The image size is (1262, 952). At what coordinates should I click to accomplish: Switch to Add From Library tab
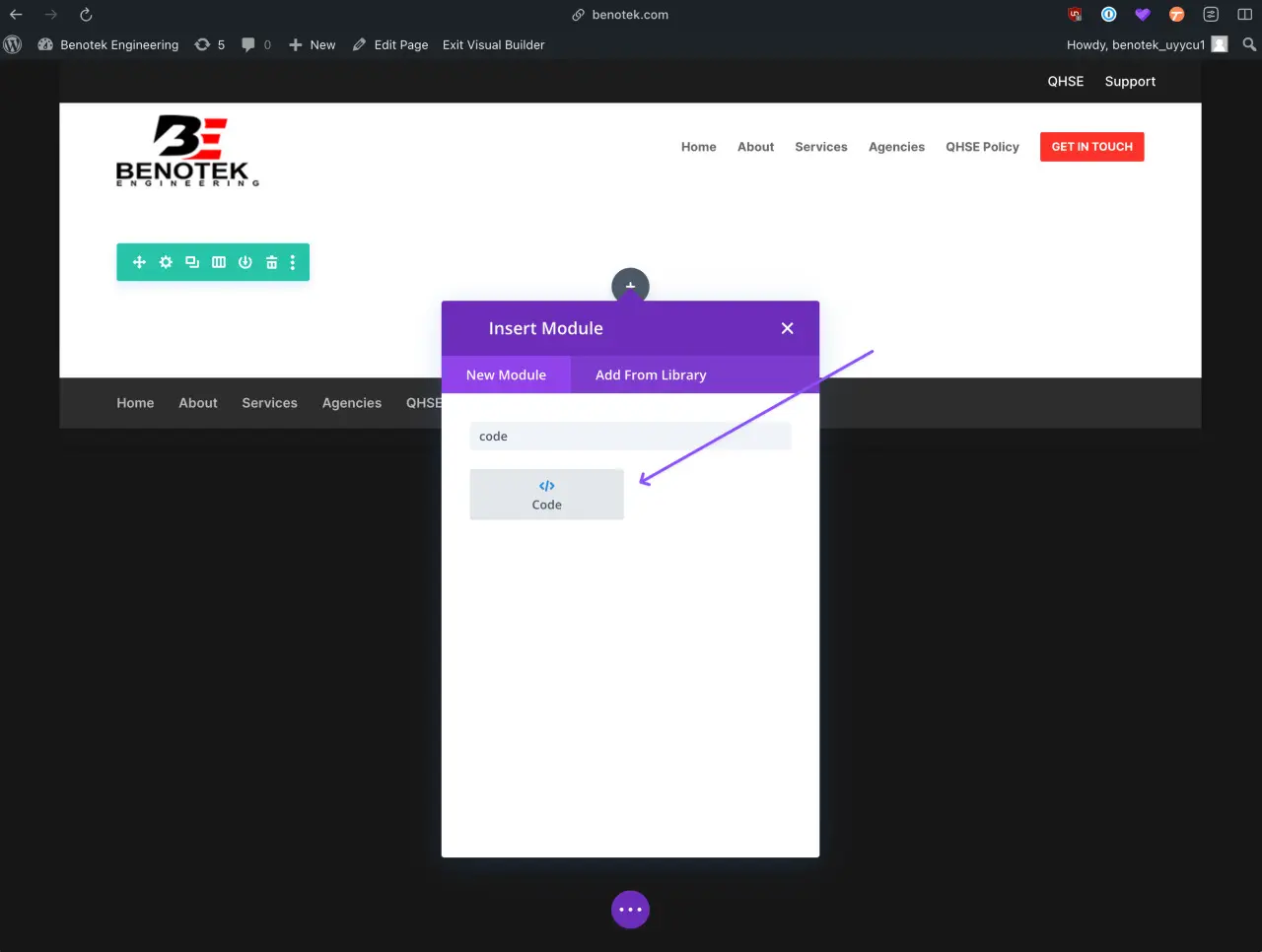[x=651, y=374]
